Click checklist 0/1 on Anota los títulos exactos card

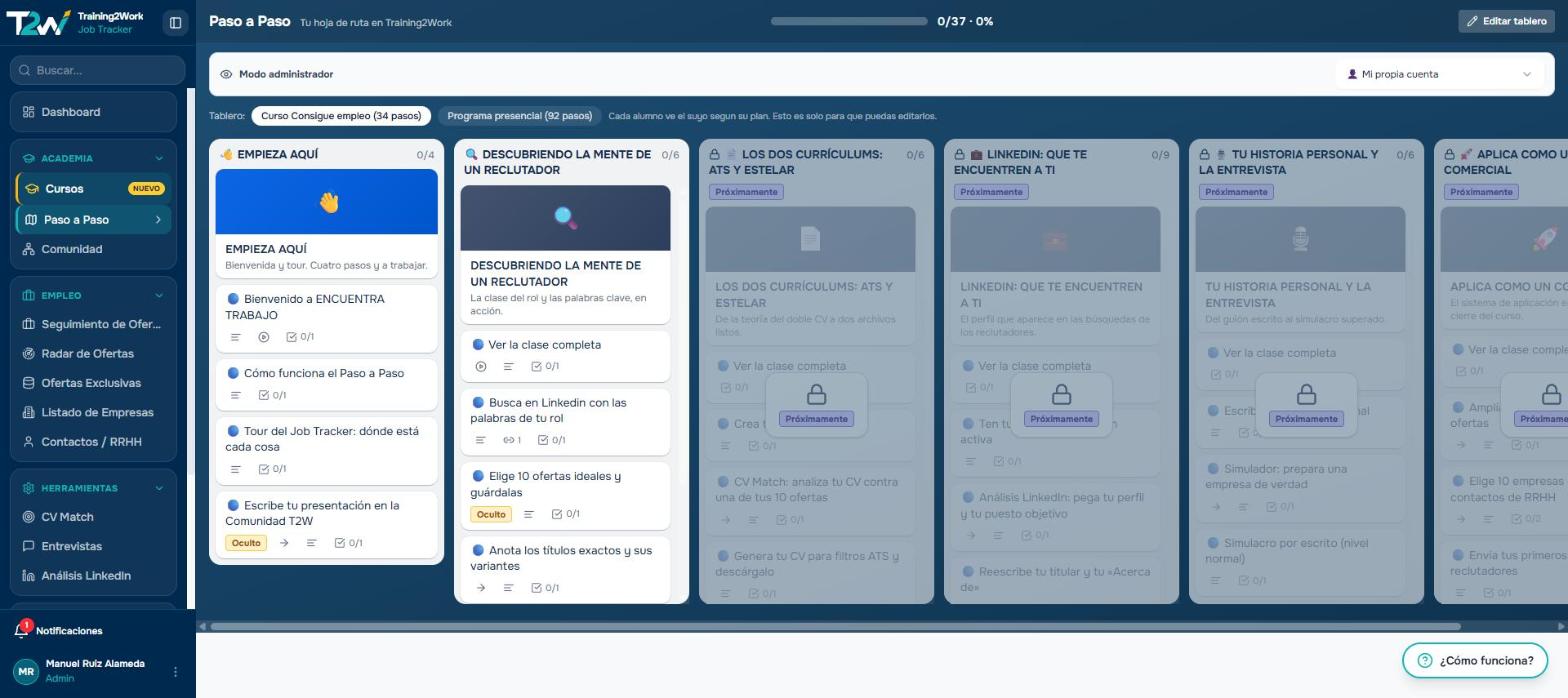pyautogui.click(x=545, y=588)
